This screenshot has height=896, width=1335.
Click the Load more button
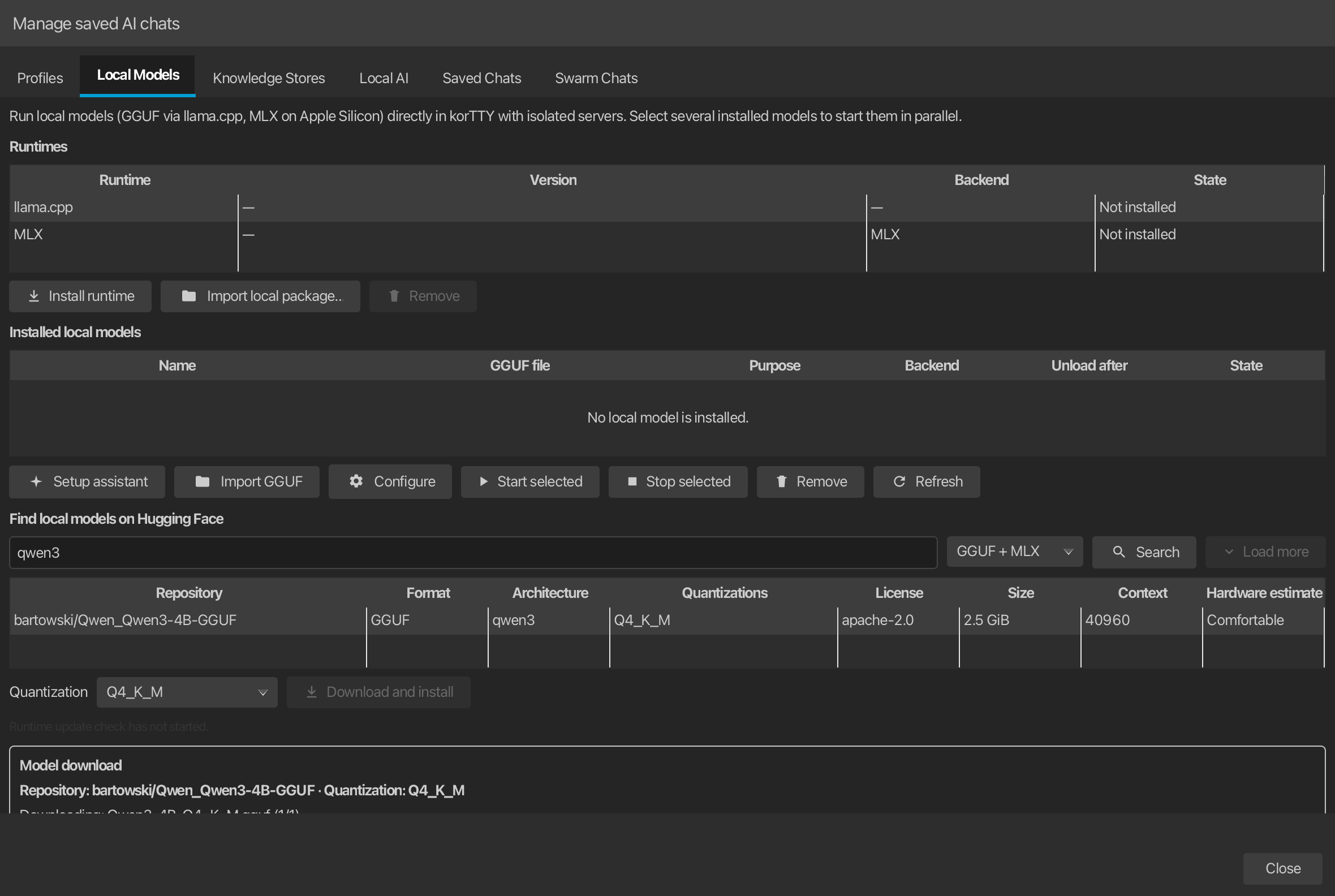tap(1265, 552)
